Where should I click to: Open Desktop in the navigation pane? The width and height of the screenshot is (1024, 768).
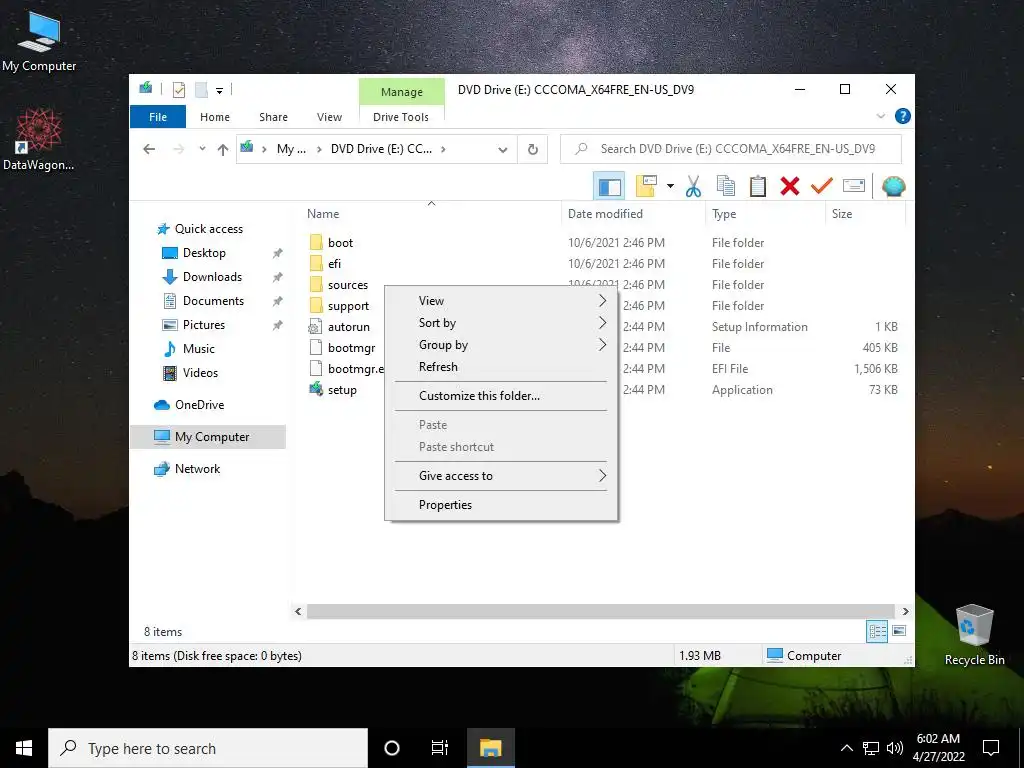pyautogui.click(x=204, y=253)
